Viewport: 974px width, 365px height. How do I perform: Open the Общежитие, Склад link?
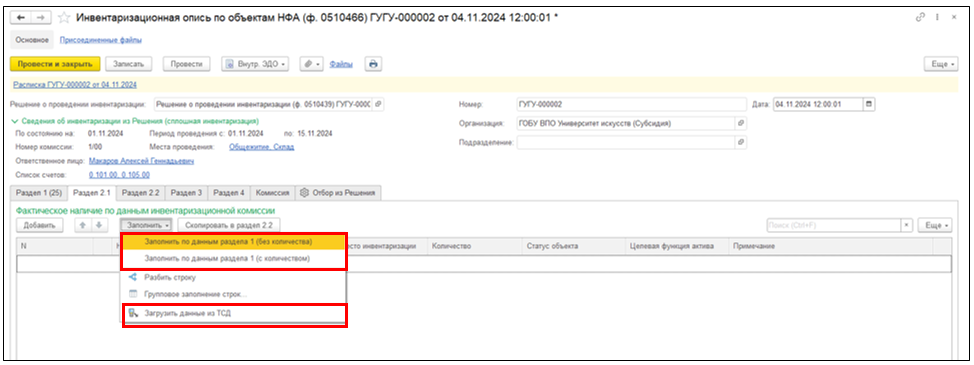(262, 147)
